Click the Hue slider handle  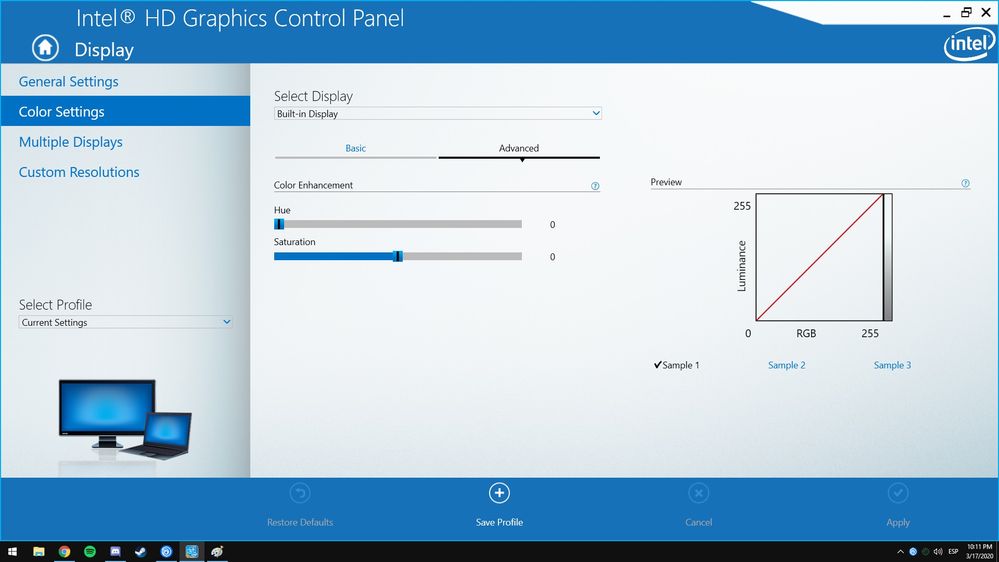[x=279, y=224]
